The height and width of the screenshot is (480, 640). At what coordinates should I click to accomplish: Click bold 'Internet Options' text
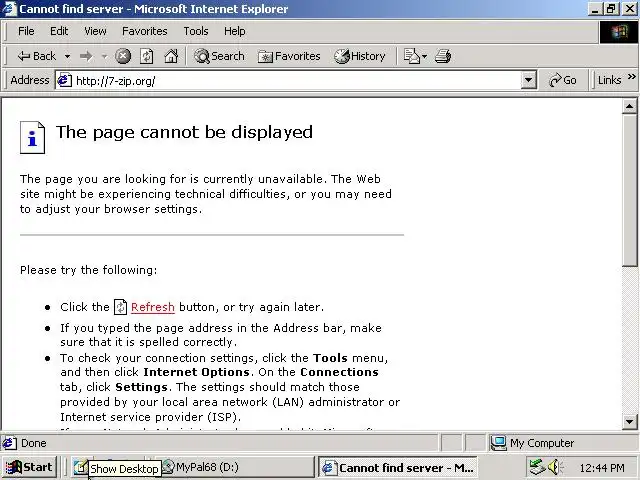[196, 372]
